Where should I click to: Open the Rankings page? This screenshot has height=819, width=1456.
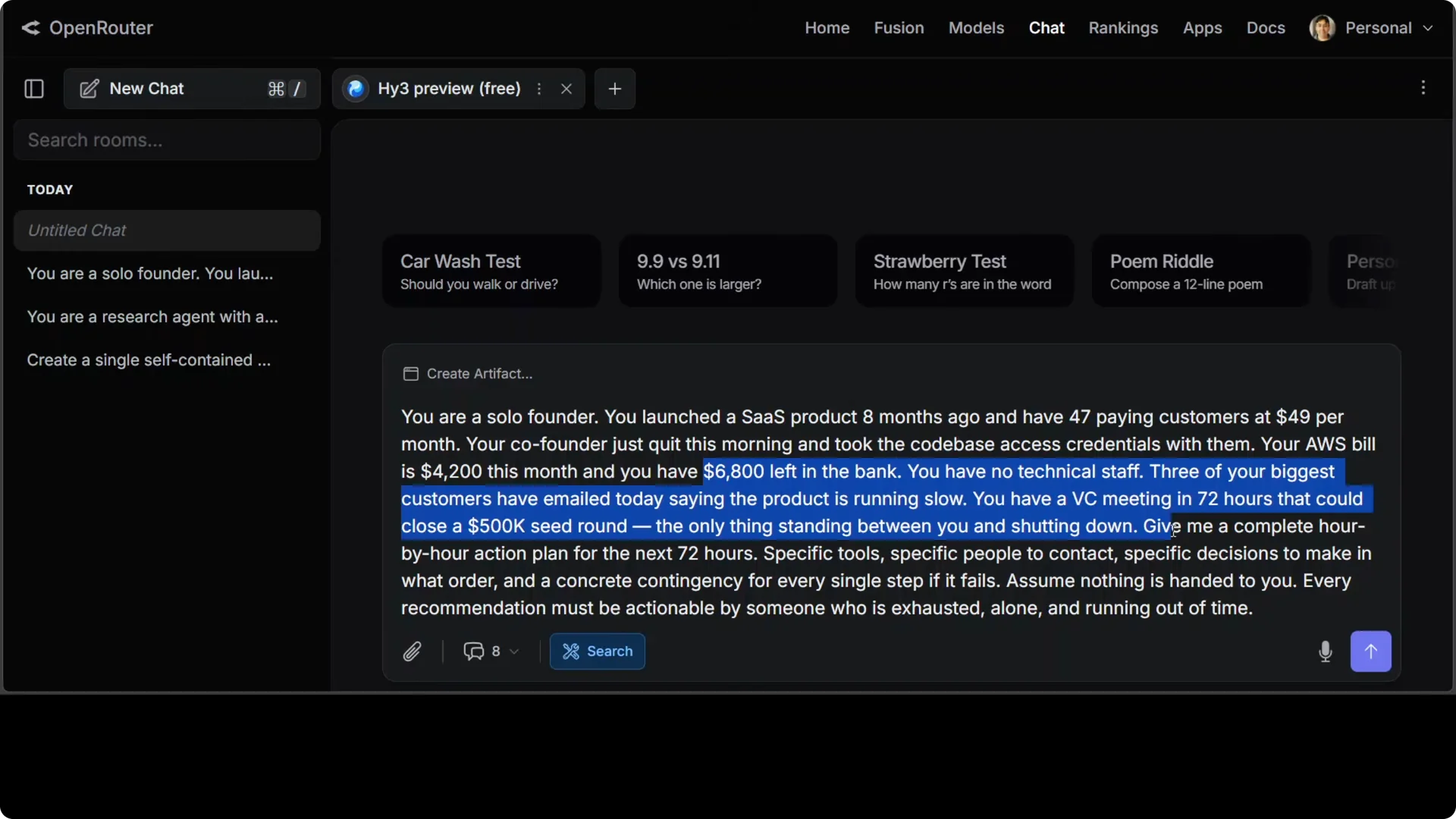coord(1123,28)
